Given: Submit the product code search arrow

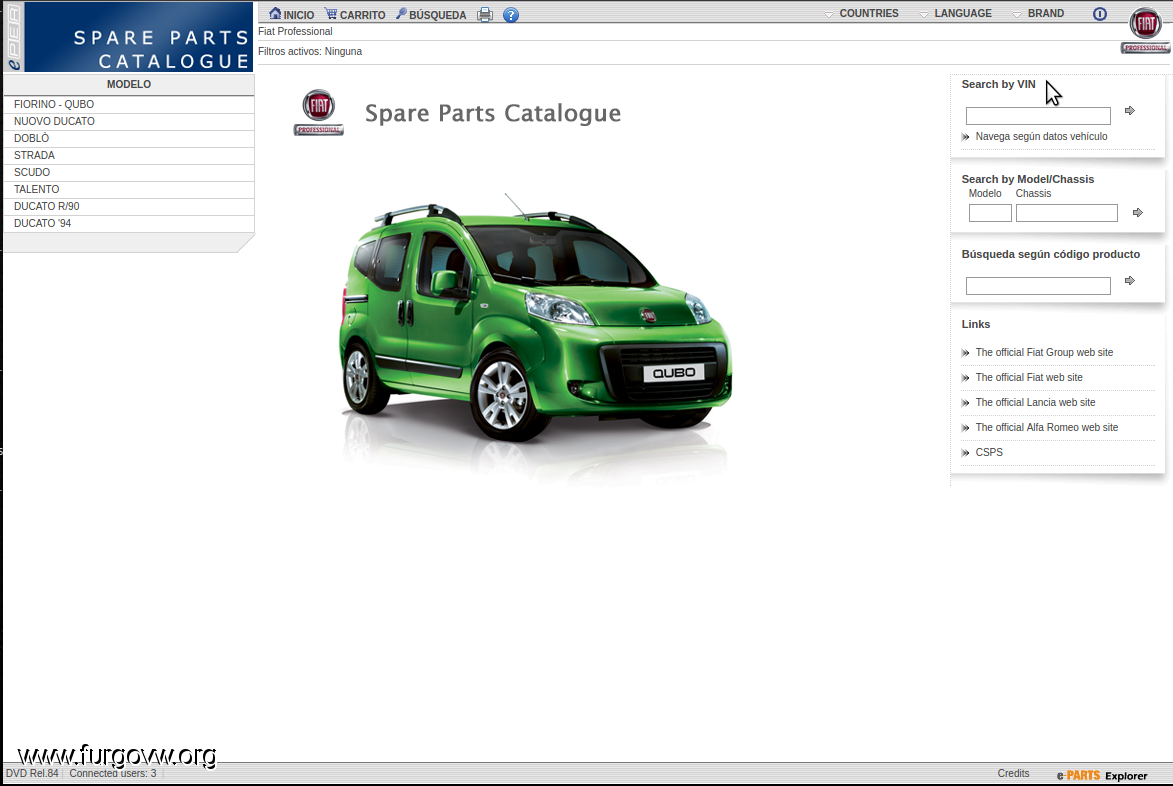Looking at the screenshot, I should (1130, 280).
